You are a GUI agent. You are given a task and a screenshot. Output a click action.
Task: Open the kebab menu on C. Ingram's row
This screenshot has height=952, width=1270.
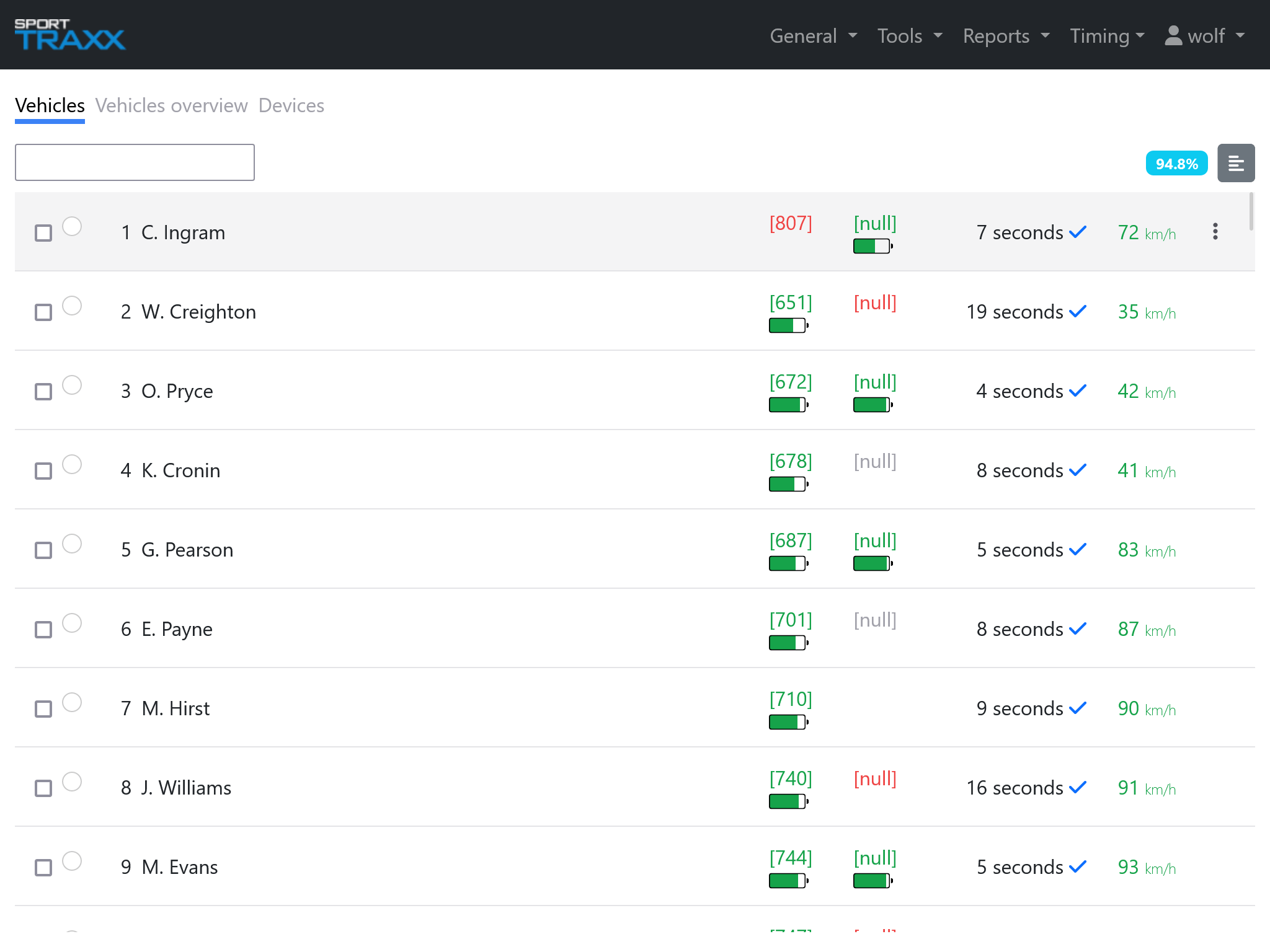(x=1215, y=231)
